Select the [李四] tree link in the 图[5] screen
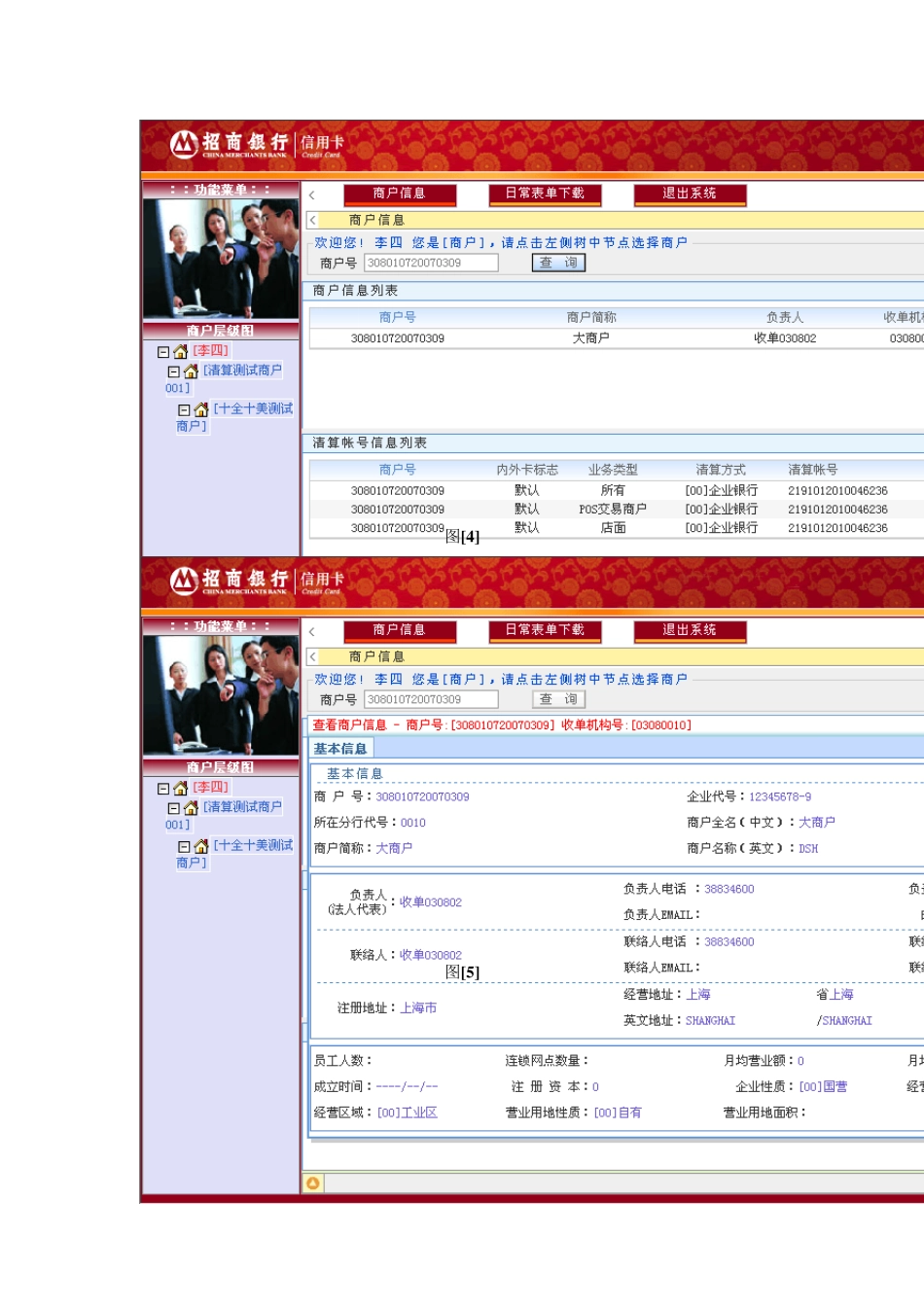 pos(210,788)
